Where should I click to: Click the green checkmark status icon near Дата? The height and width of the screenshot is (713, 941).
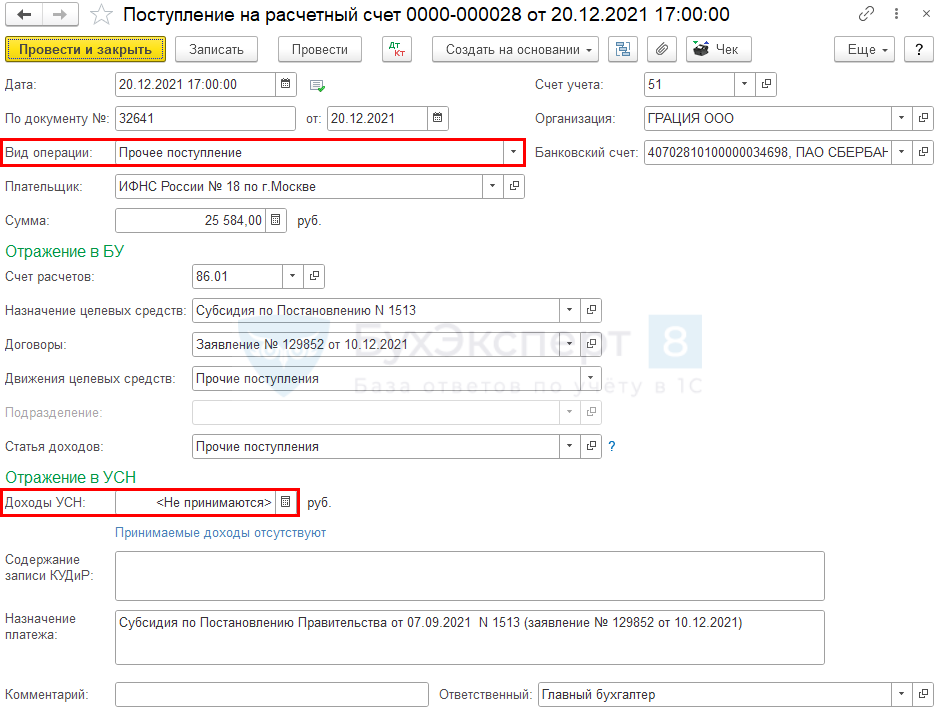pyautogui.click(x=317, y=86)
